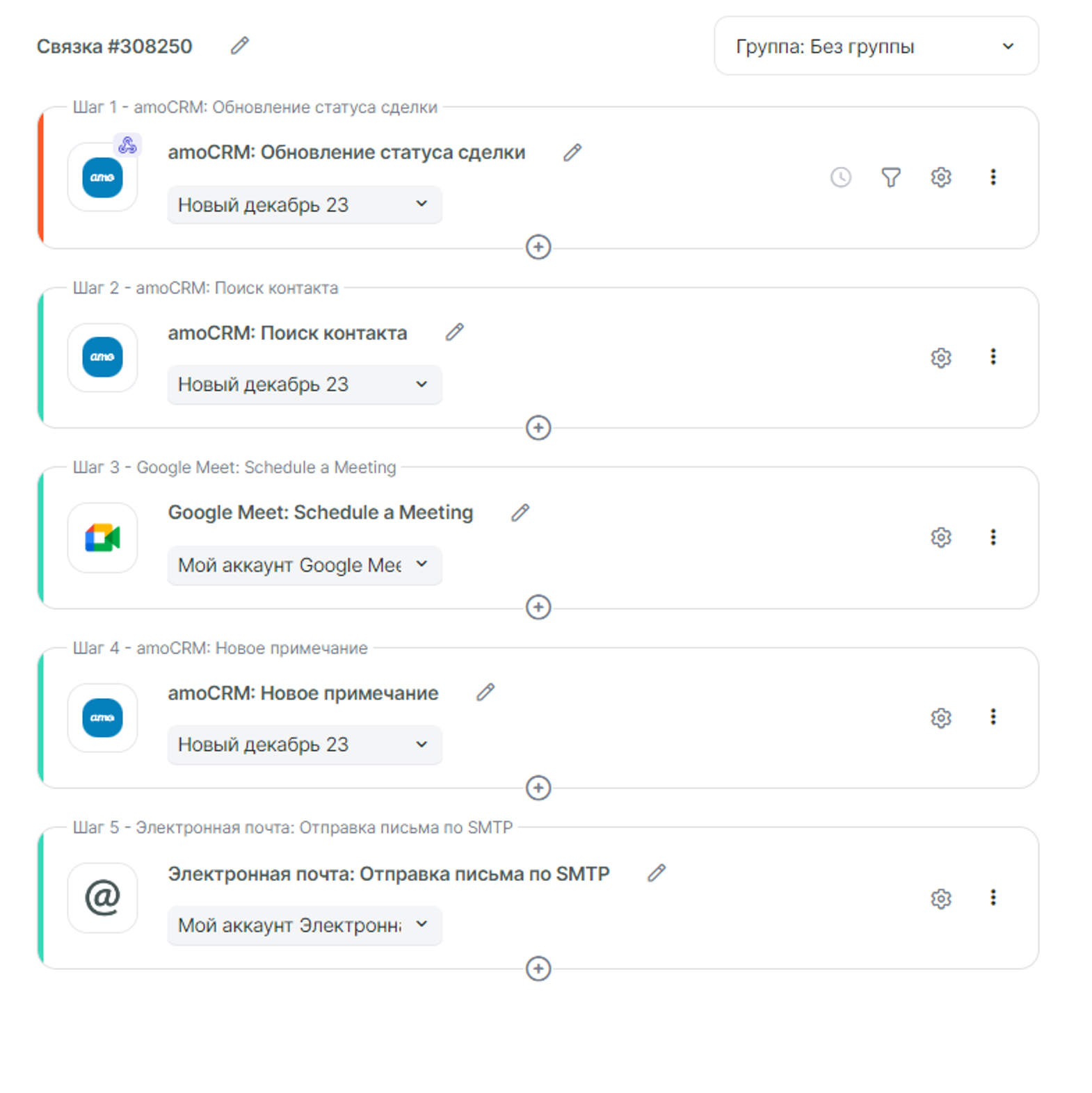Expand the account dropdown in step 1
The image size is (1092, 1093).
[x=304, y=205]
